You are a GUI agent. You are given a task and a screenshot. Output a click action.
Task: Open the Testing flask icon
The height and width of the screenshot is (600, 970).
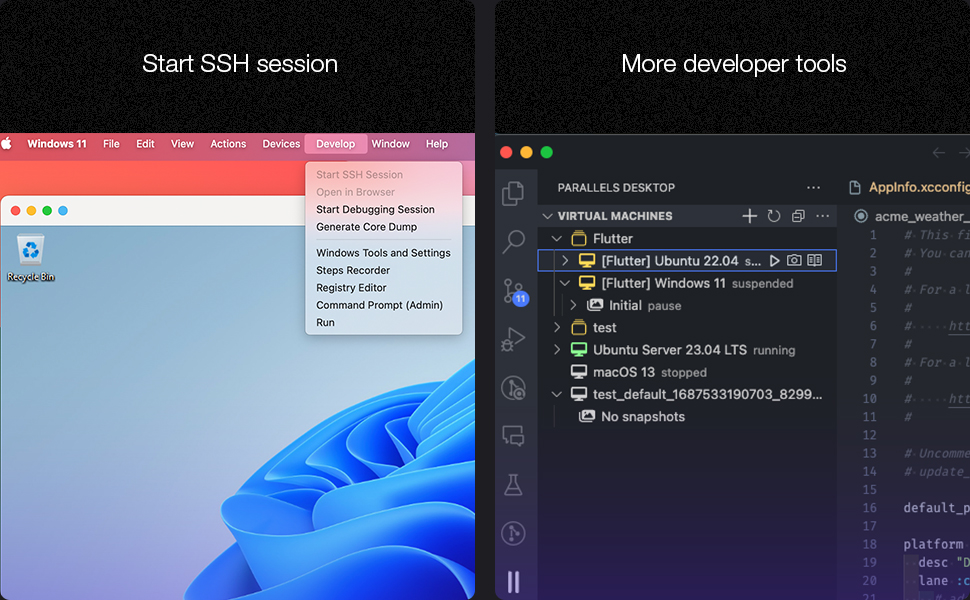[513, 485]
